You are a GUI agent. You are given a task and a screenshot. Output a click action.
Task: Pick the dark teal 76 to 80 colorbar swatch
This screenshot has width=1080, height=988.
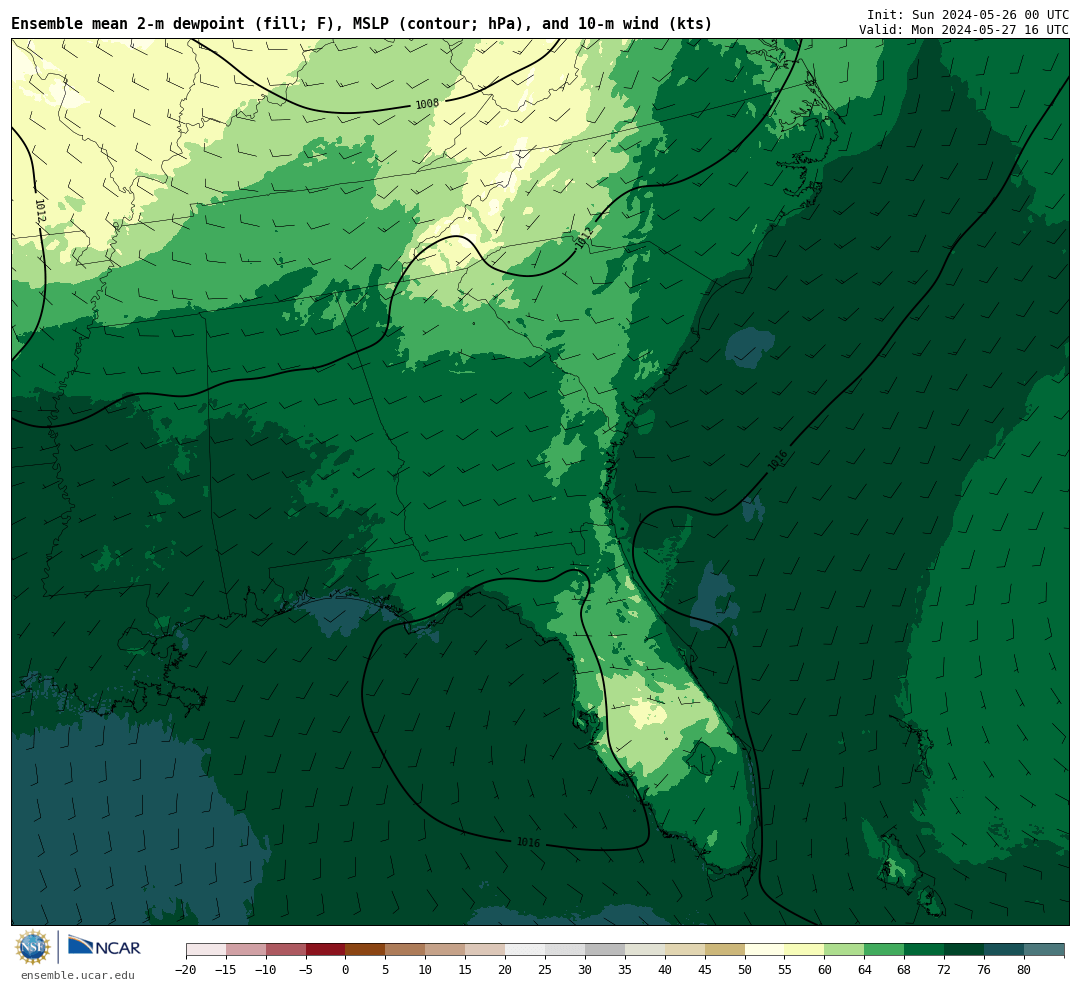pos(1004,950)
